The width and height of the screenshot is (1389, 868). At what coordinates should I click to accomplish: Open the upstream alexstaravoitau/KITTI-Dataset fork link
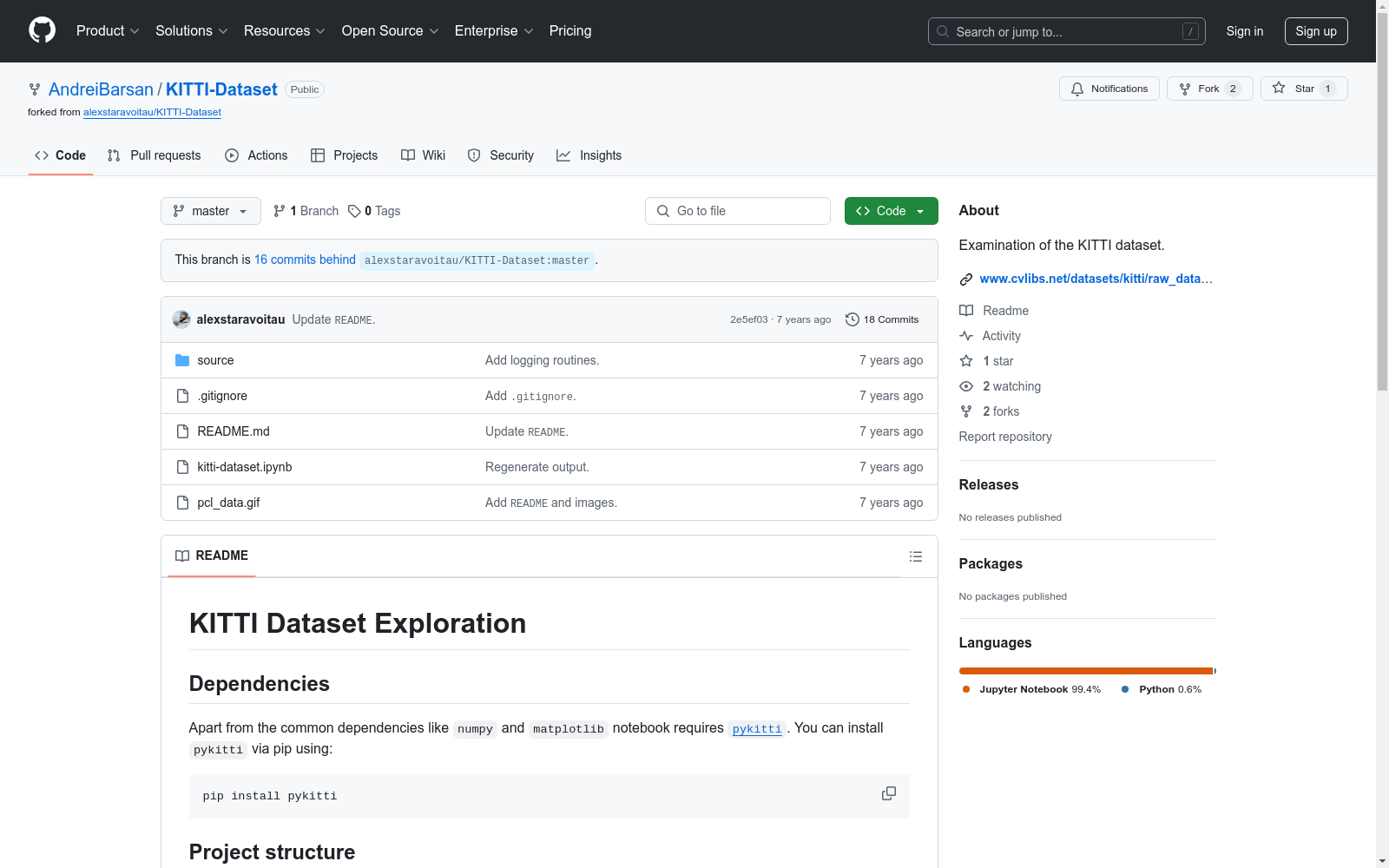152,112
